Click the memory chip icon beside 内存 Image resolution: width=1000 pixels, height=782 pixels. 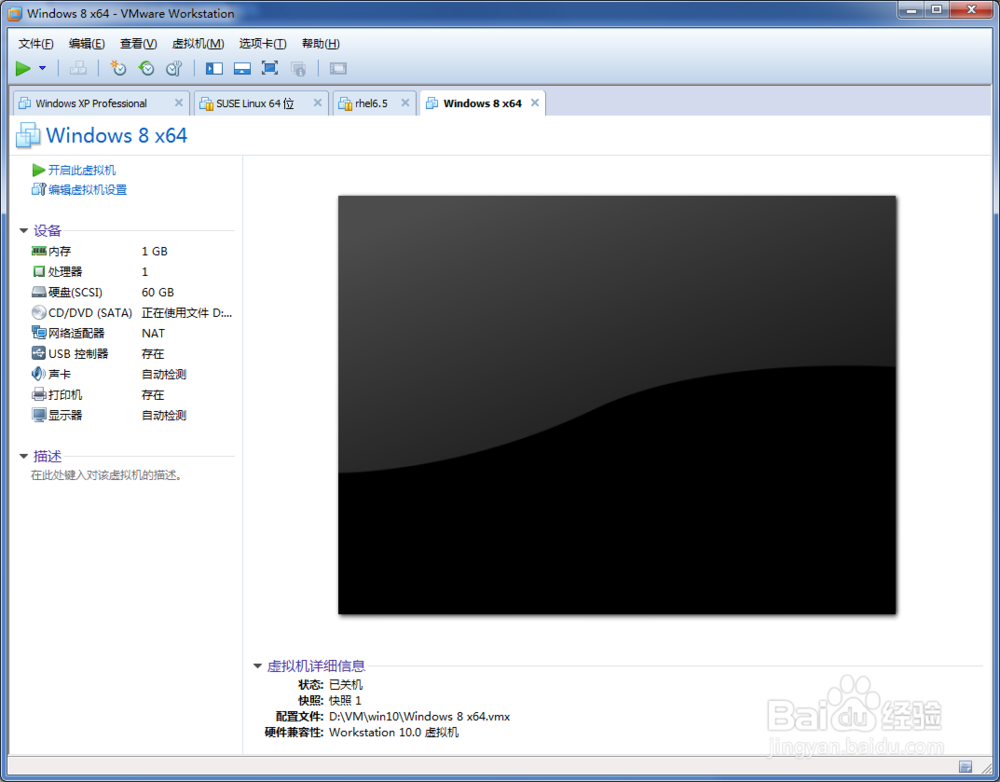(x=39, y=251)
